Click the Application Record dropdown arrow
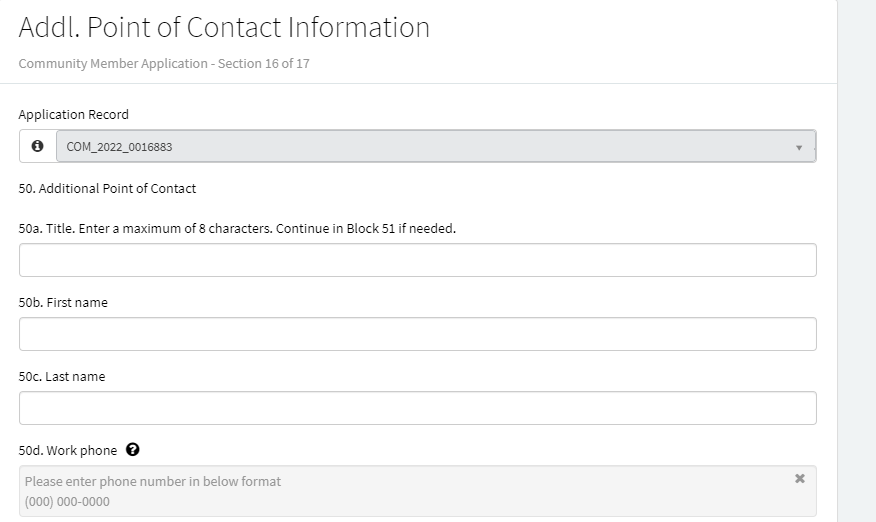The height and width of the screenshot is (522, 876). click(799, 147)
